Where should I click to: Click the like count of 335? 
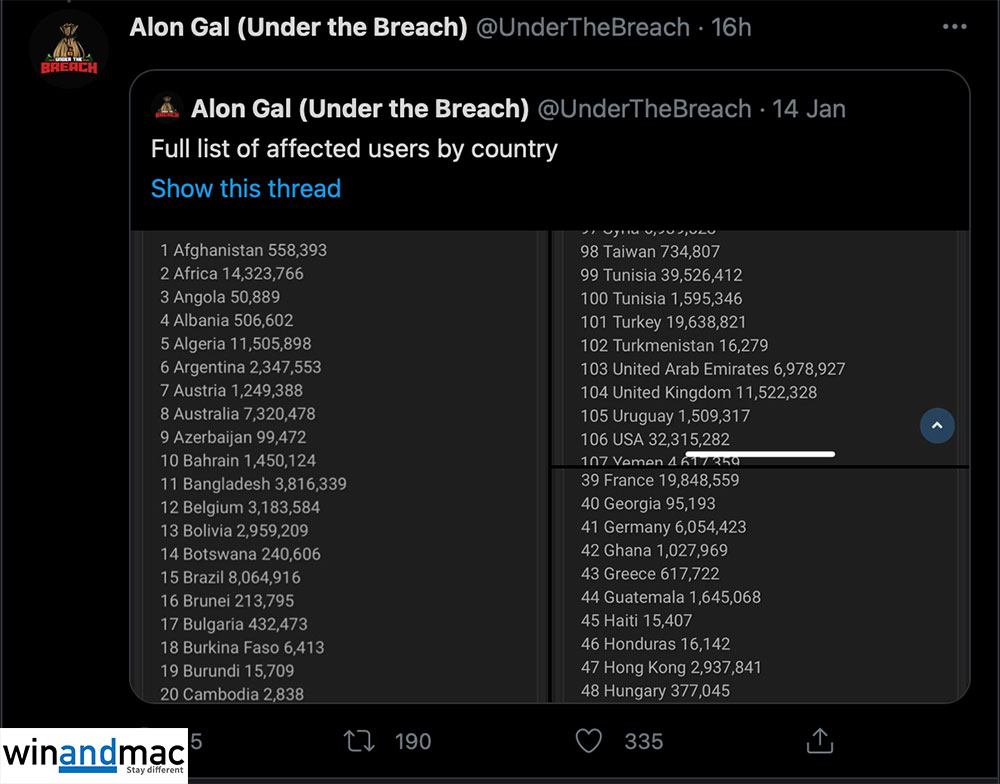point(643,741)
